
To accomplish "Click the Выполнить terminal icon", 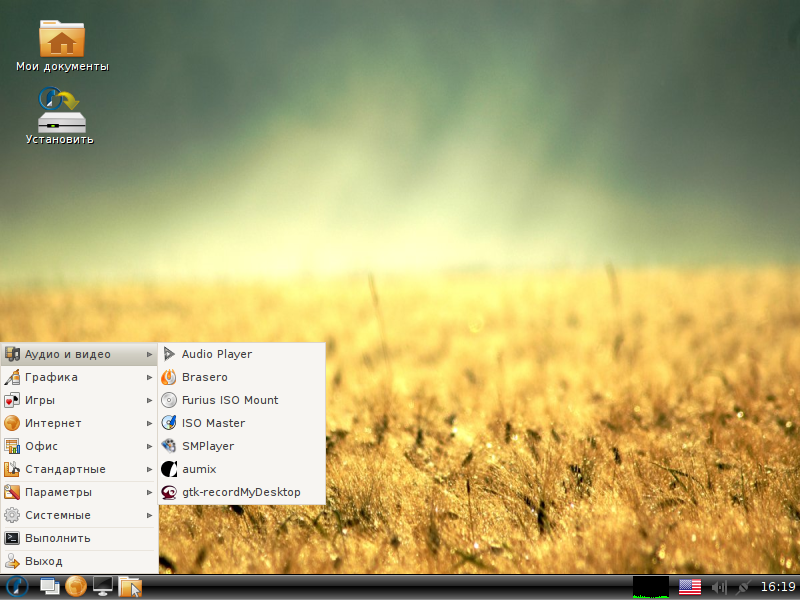I will coord(12,538).
